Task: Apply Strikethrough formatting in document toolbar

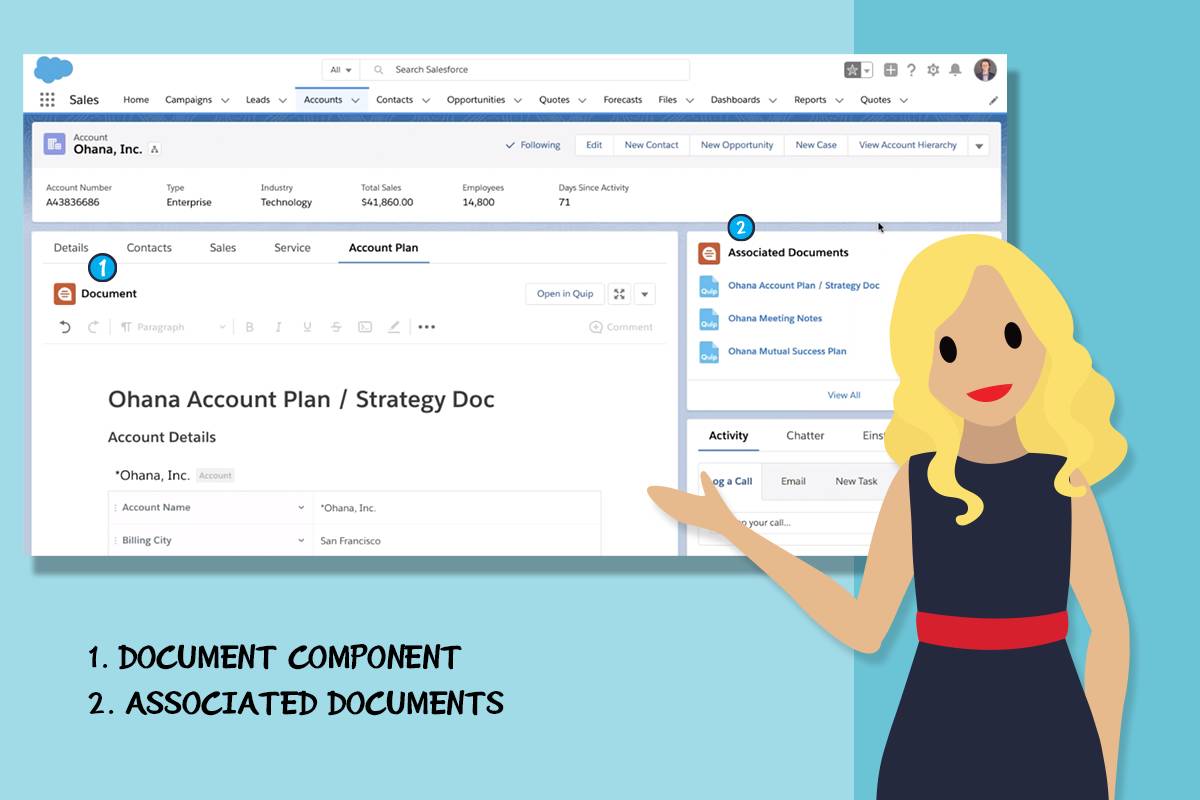Action: tap(336, 327)
